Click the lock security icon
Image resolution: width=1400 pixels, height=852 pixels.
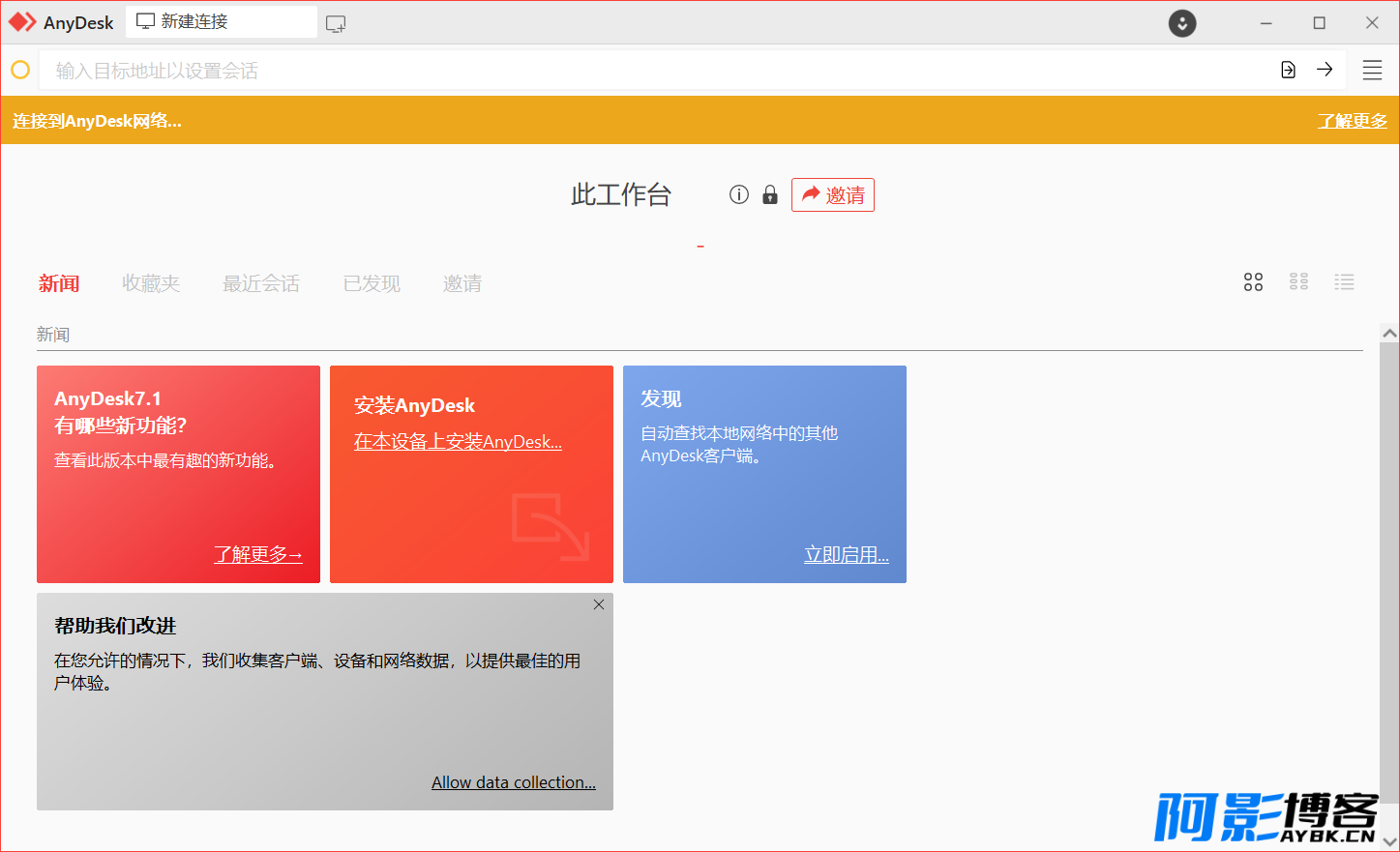click(x=770, y=195)
